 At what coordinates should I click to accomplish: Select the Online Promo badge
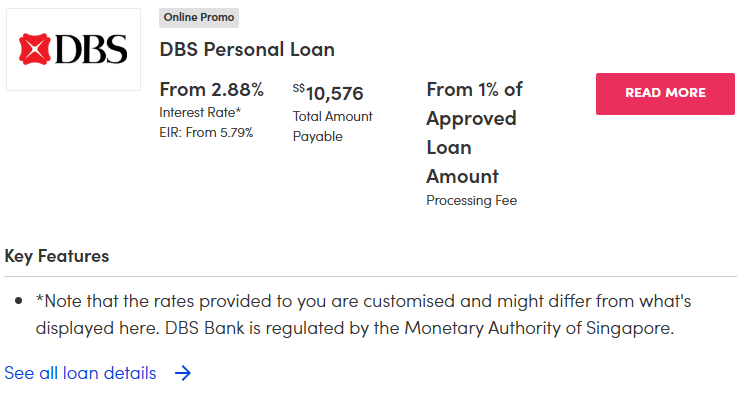(199, 18)
